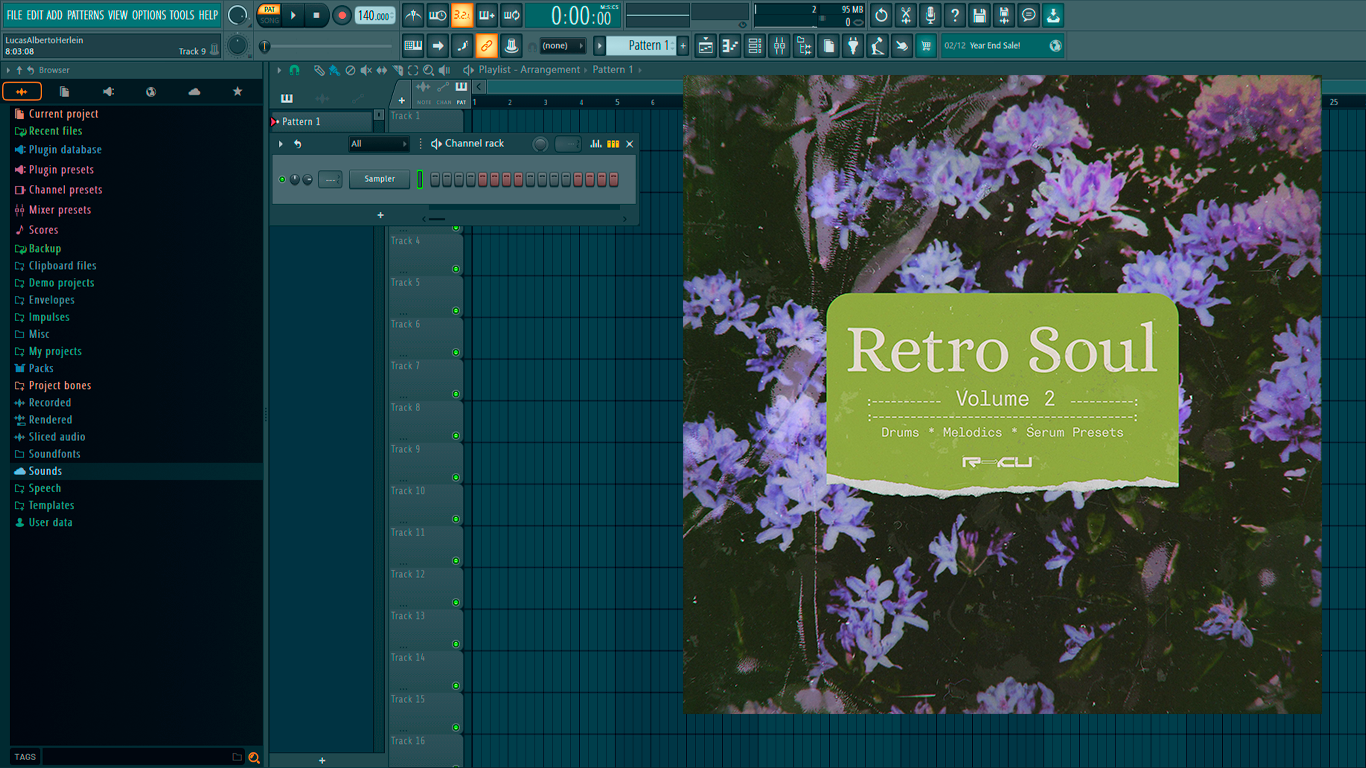Toggle multilink to controllers
Viewport: 1366px width, 768px height.
click(x=511, y=45)
